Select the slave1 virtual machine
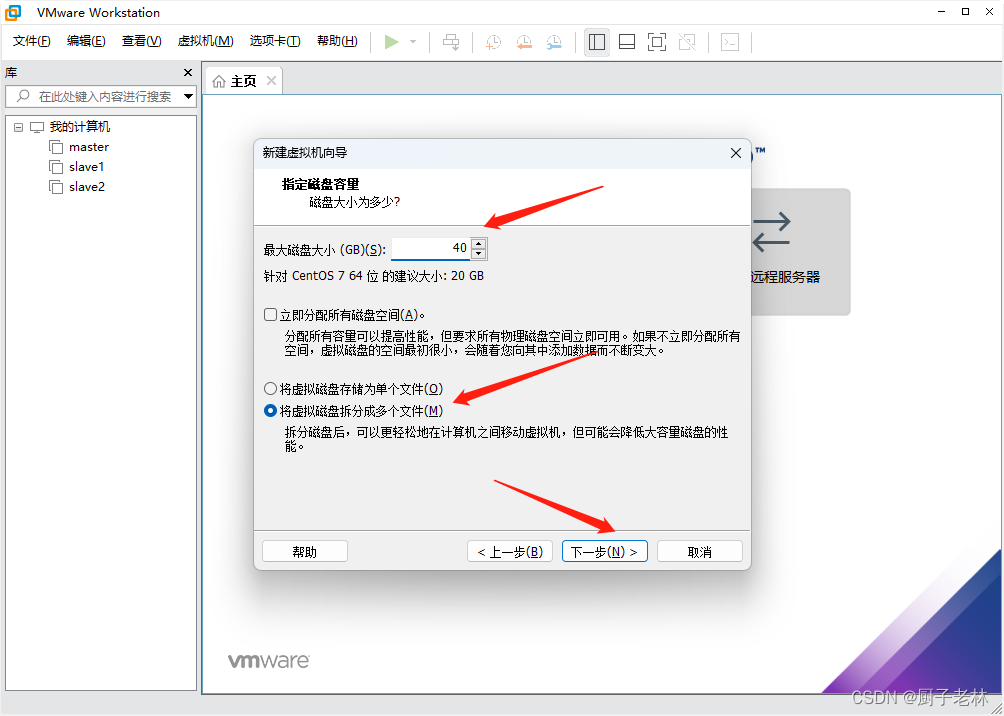 pyautogui.click(x=86, y=167)
